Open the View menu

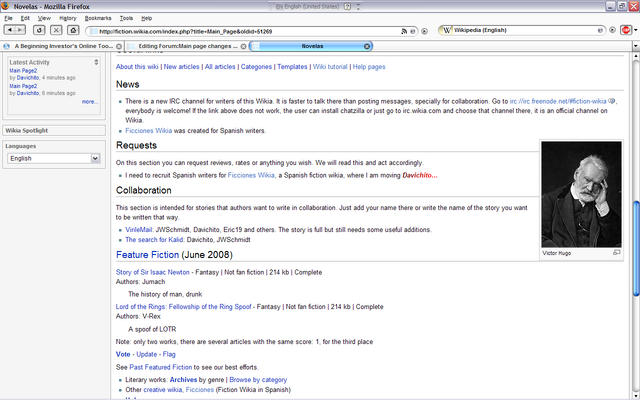(44, 18)
